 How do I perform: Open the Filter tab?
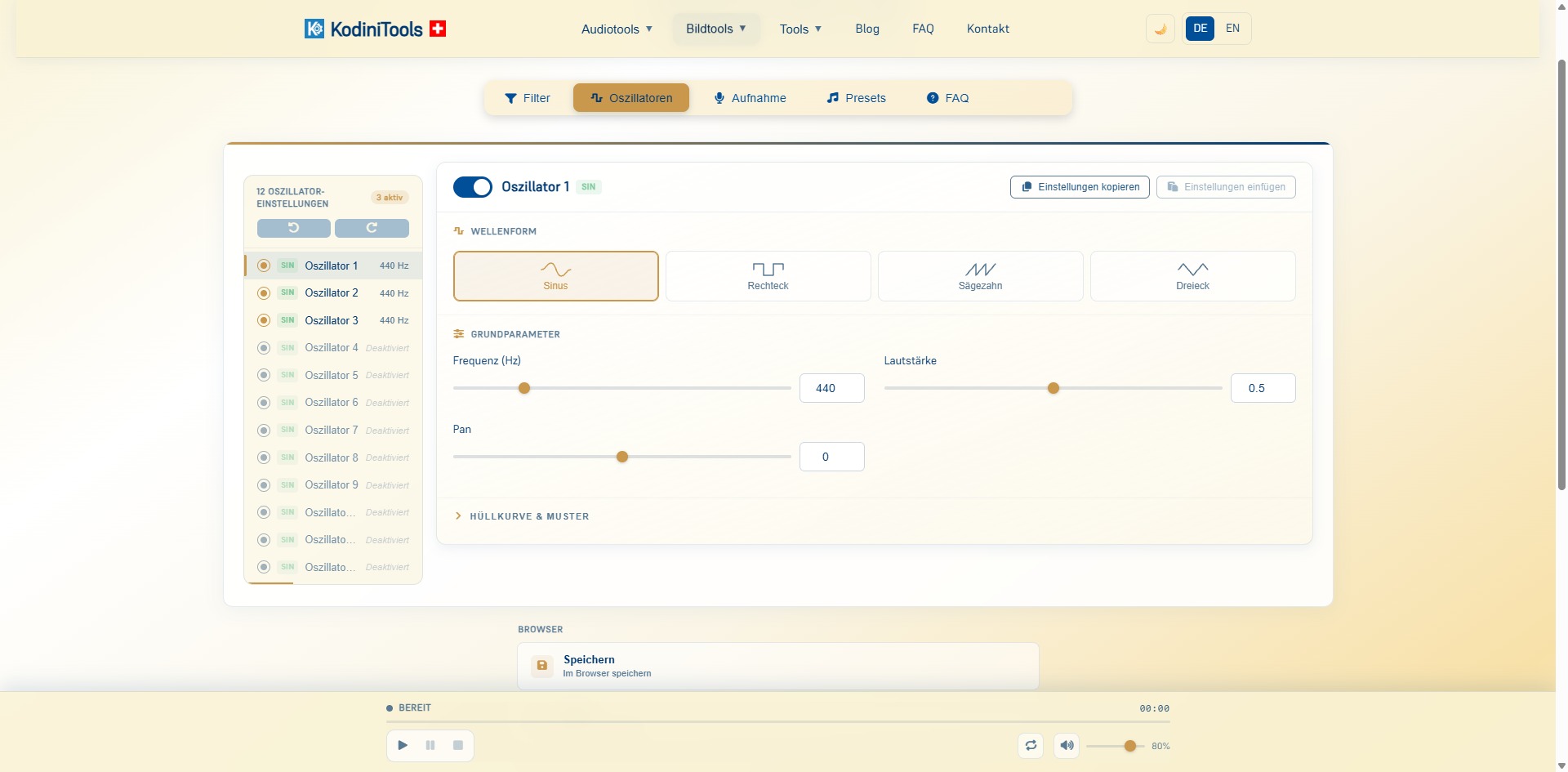tap(528, 98)
